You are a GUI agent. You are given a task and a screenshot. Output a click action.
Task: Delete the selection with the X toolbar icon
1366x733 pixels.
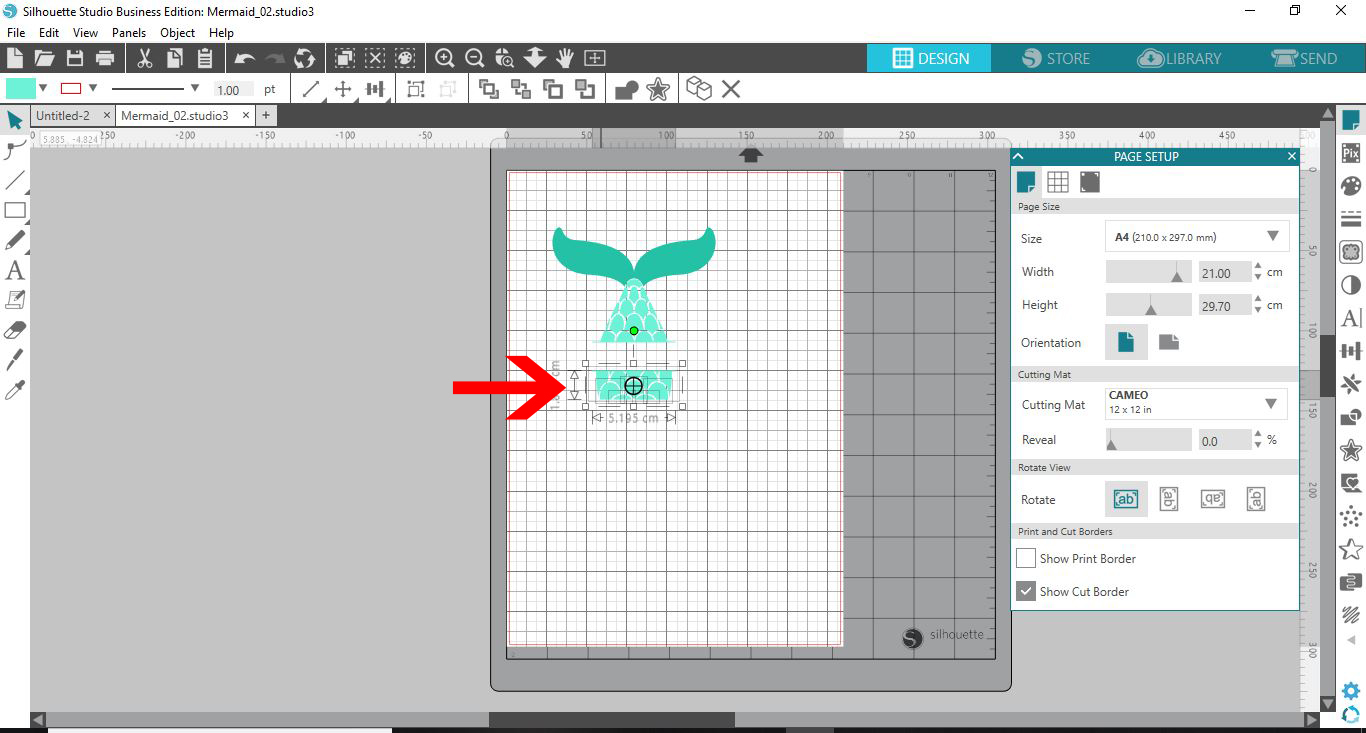[x=731, y=89]
